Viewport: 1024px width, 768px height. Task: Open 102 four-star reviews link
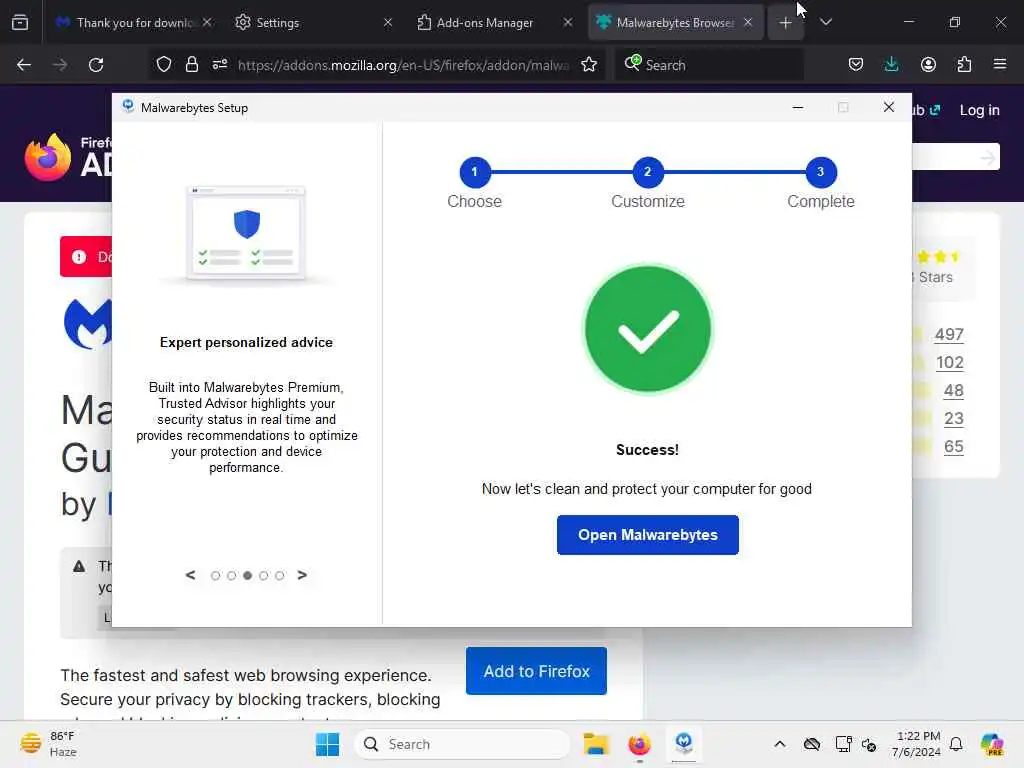[950, 362]
